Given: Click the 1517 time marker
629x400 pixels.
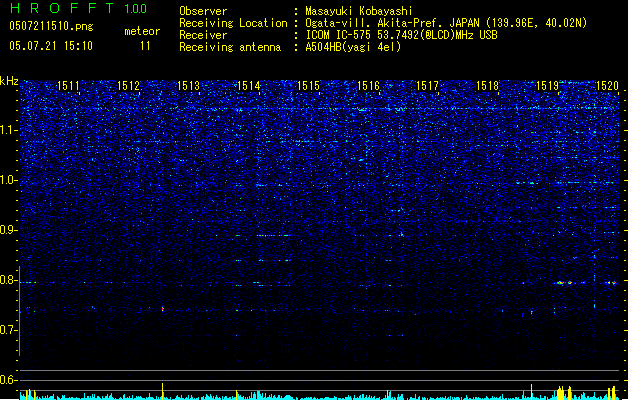Looking at the screenshot, I should [x=428, y=86].
